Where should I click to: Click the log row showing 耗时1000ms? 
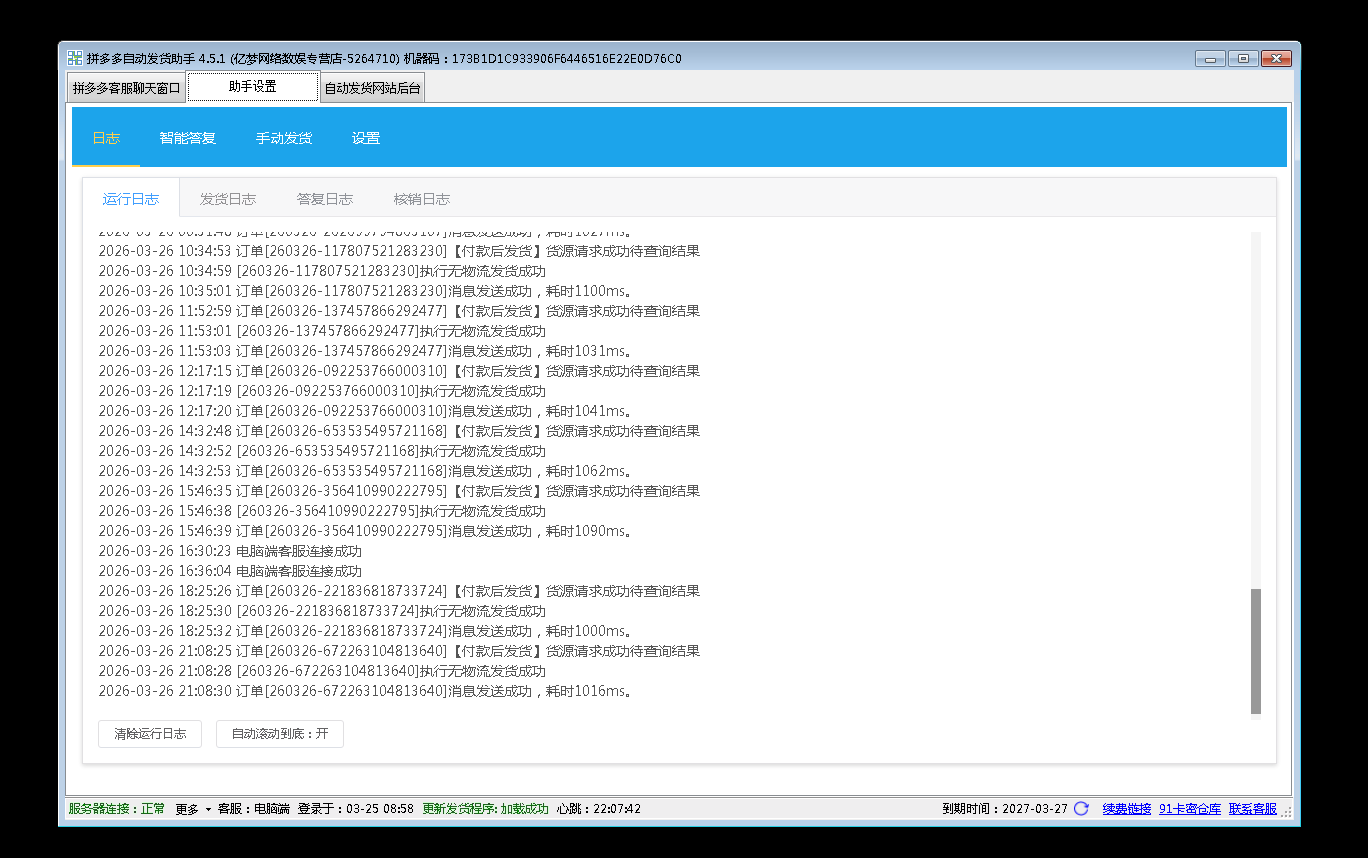365,631
